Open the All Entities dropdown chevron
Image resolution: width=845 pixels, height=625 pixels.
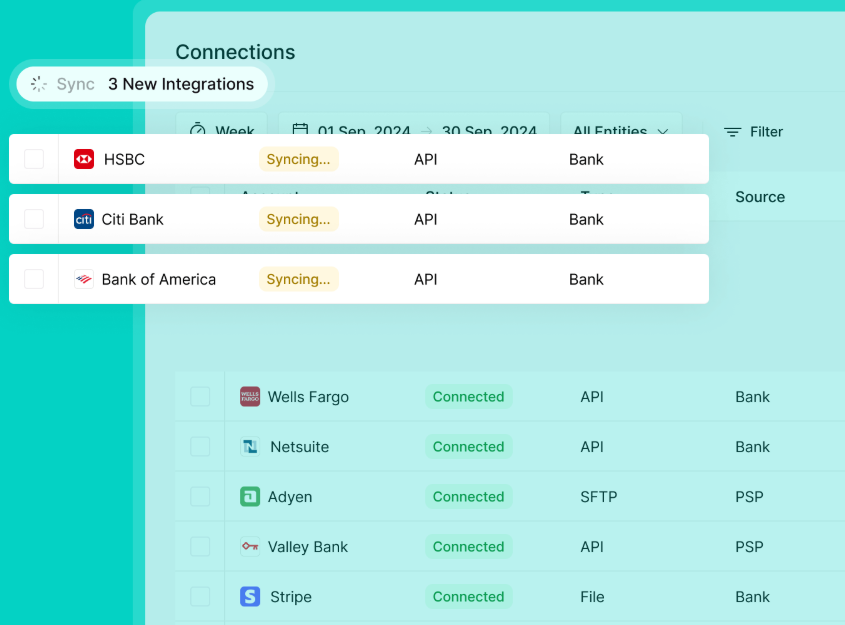pos(663,131)
